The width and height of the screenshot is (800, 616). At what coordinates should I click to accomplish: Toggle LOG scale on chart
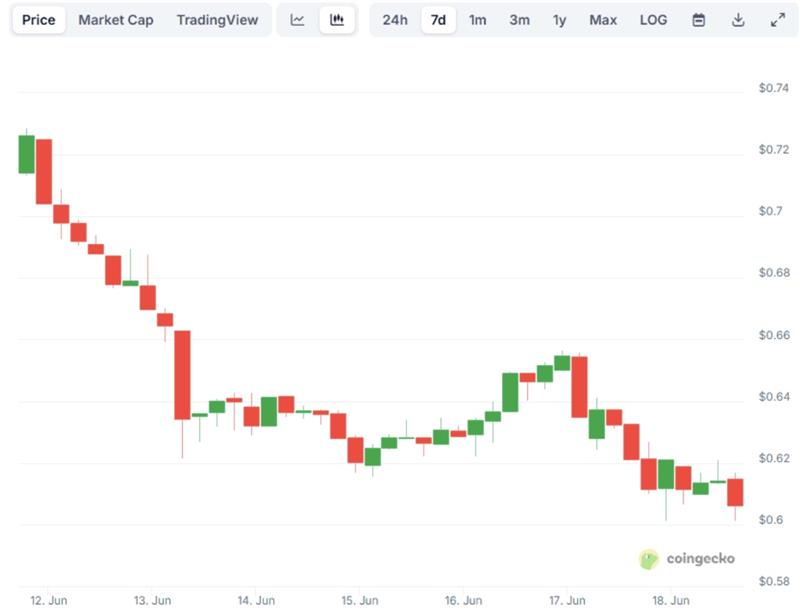653,20
